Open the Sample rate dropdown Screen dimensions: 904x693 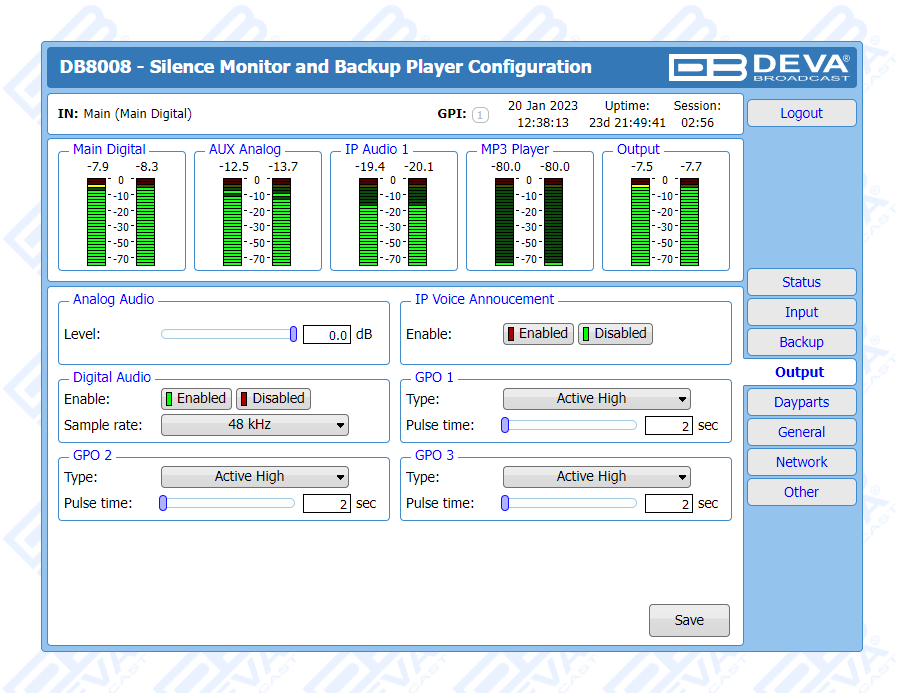[254, 425]
